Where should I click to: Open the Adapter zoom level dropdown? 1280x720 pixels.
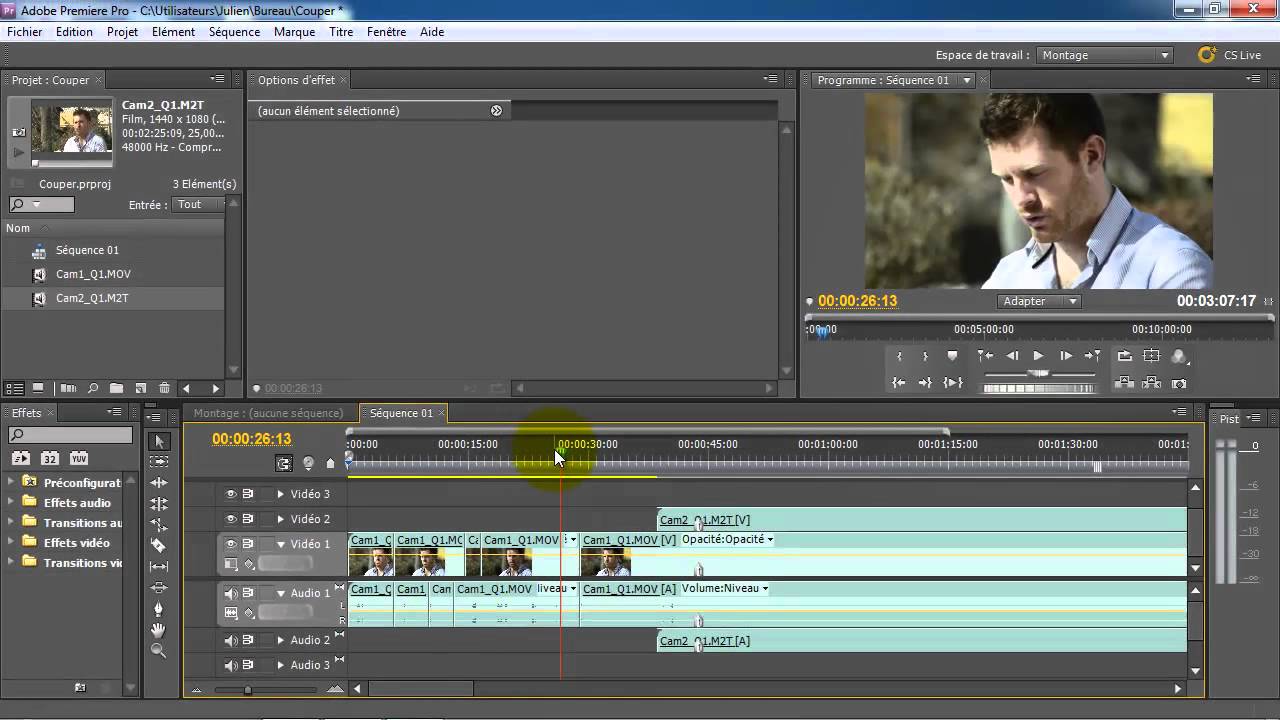click(x=1039, y=301)
